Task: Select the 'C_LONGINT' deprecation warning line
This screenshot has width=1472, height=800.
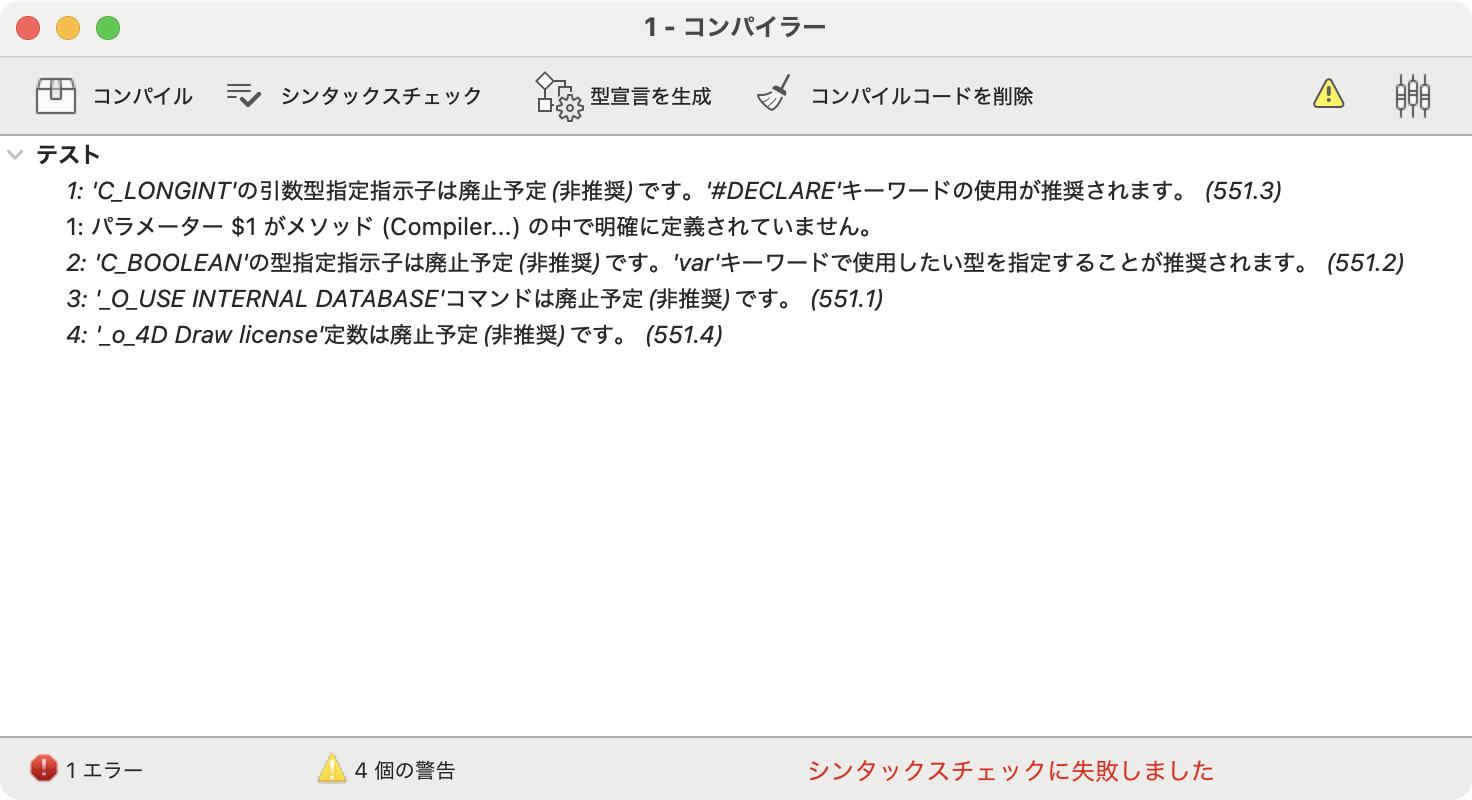Action: point(673,191)
